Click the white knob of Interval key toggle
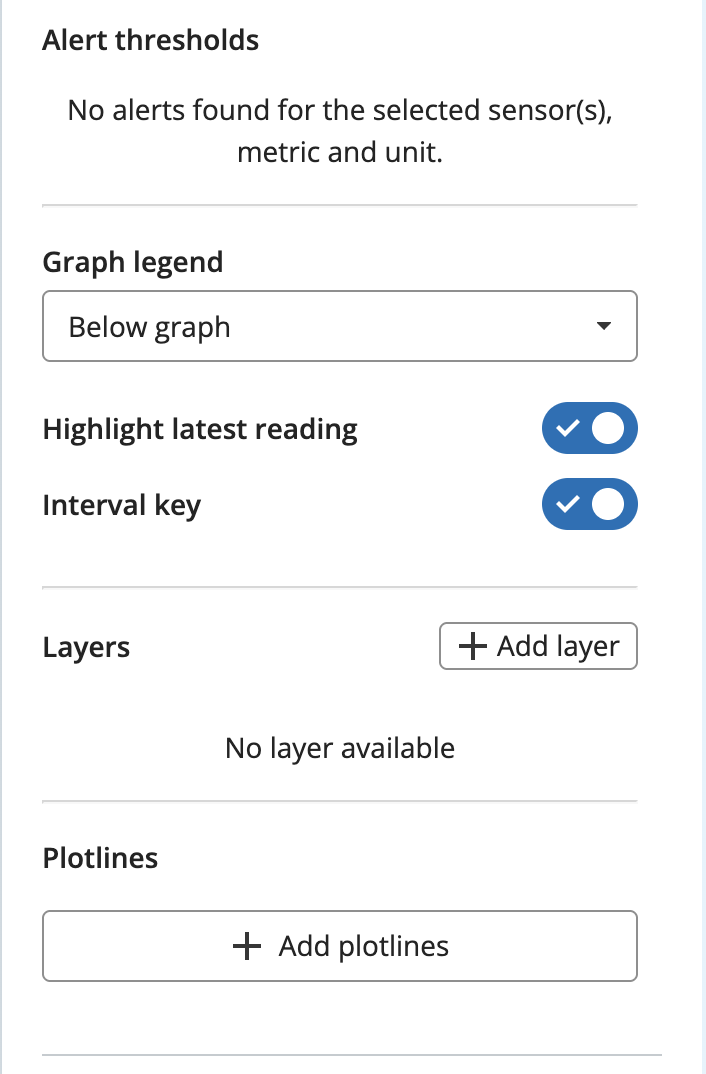The image size is (706, 1074). click(x=608, y=504)
